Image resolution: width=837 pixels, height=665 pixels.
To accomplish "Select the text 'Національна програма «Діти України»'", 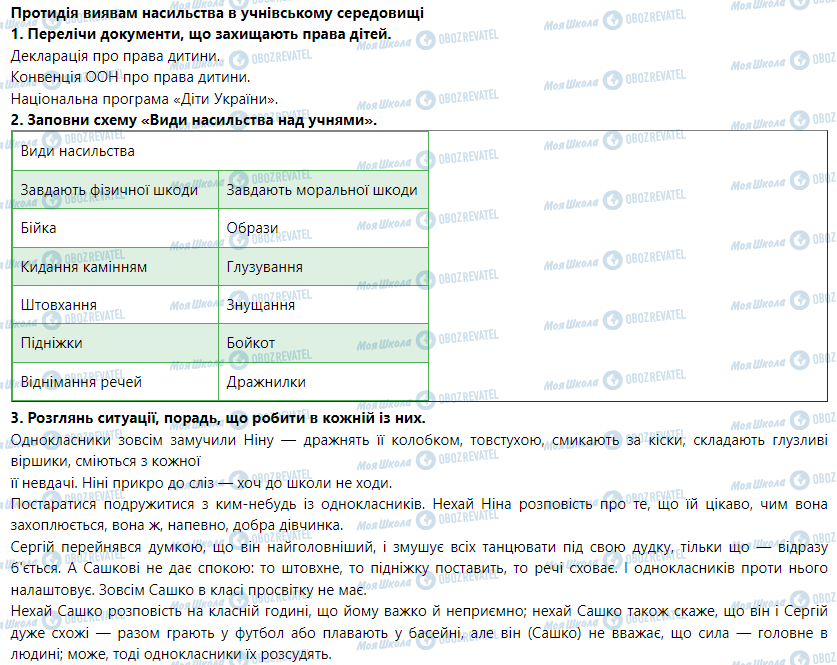I will (145, 98).
